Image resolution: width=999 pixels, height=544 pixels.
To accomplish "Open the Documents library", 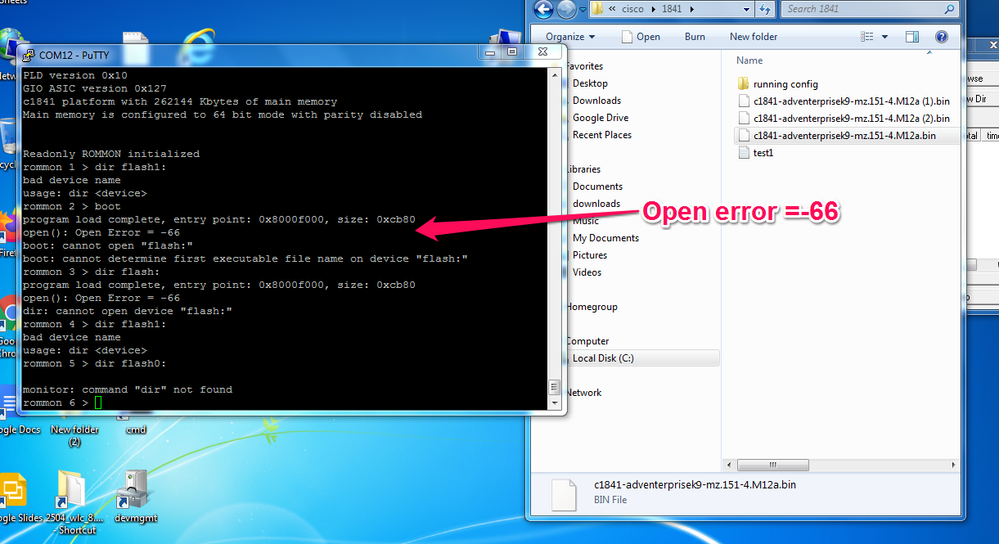I will coord(597,187).
